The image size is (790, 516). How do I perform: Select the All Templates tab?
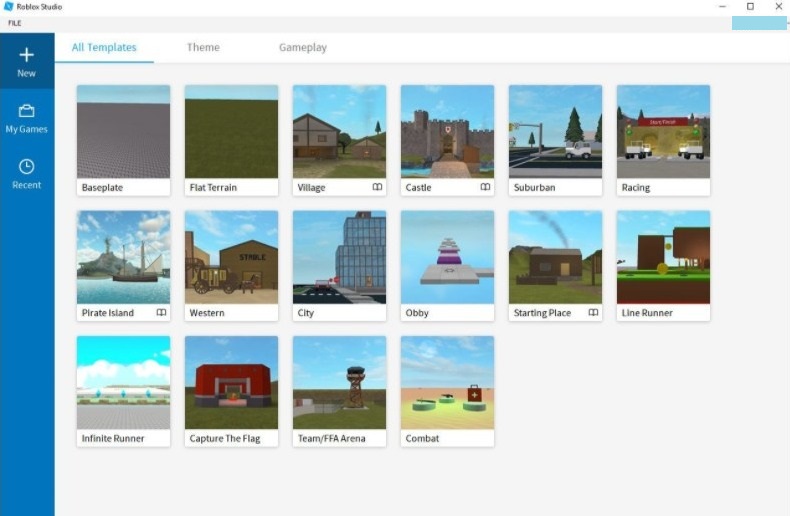pos(104,47)
